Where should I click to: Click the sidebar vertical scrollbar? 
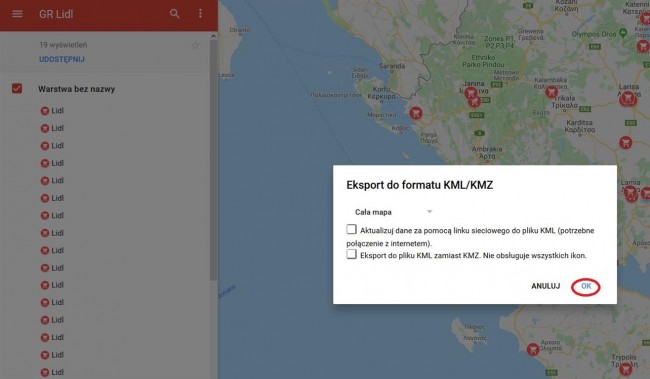click(x=213, y=160)
